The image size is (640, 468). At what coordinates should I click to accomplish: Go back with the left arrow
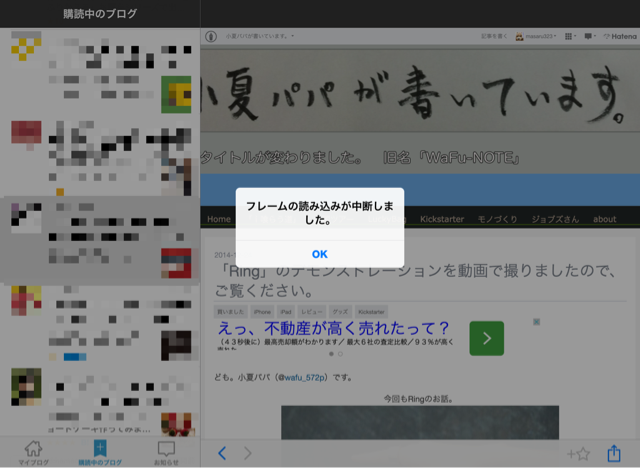tap(222, 453)
